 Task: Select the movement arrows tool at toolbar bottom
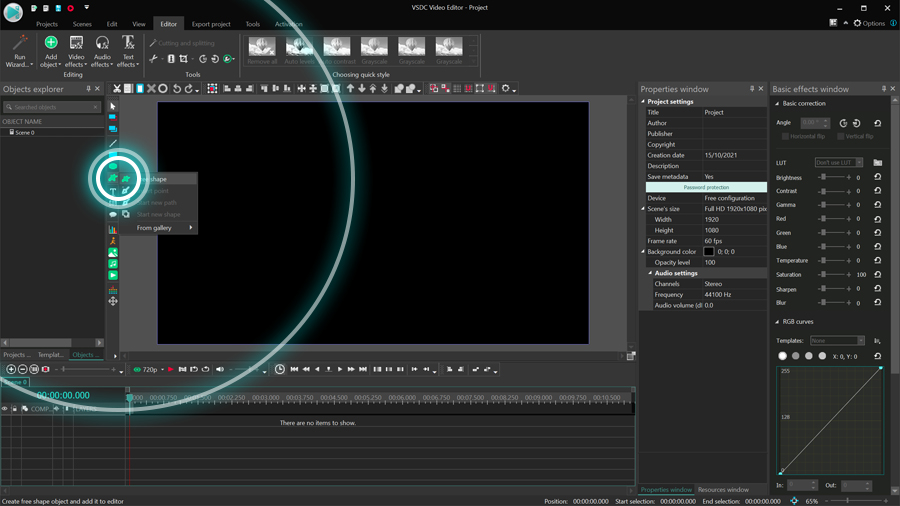pyautogui.click(x=112, y=301)
